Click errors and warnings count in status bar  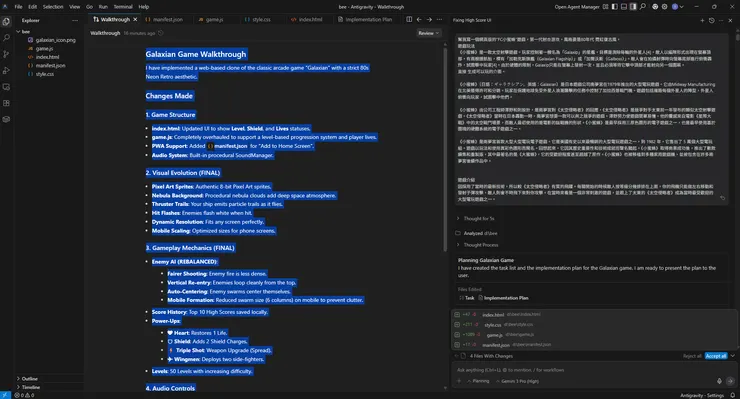pos(24,395)
